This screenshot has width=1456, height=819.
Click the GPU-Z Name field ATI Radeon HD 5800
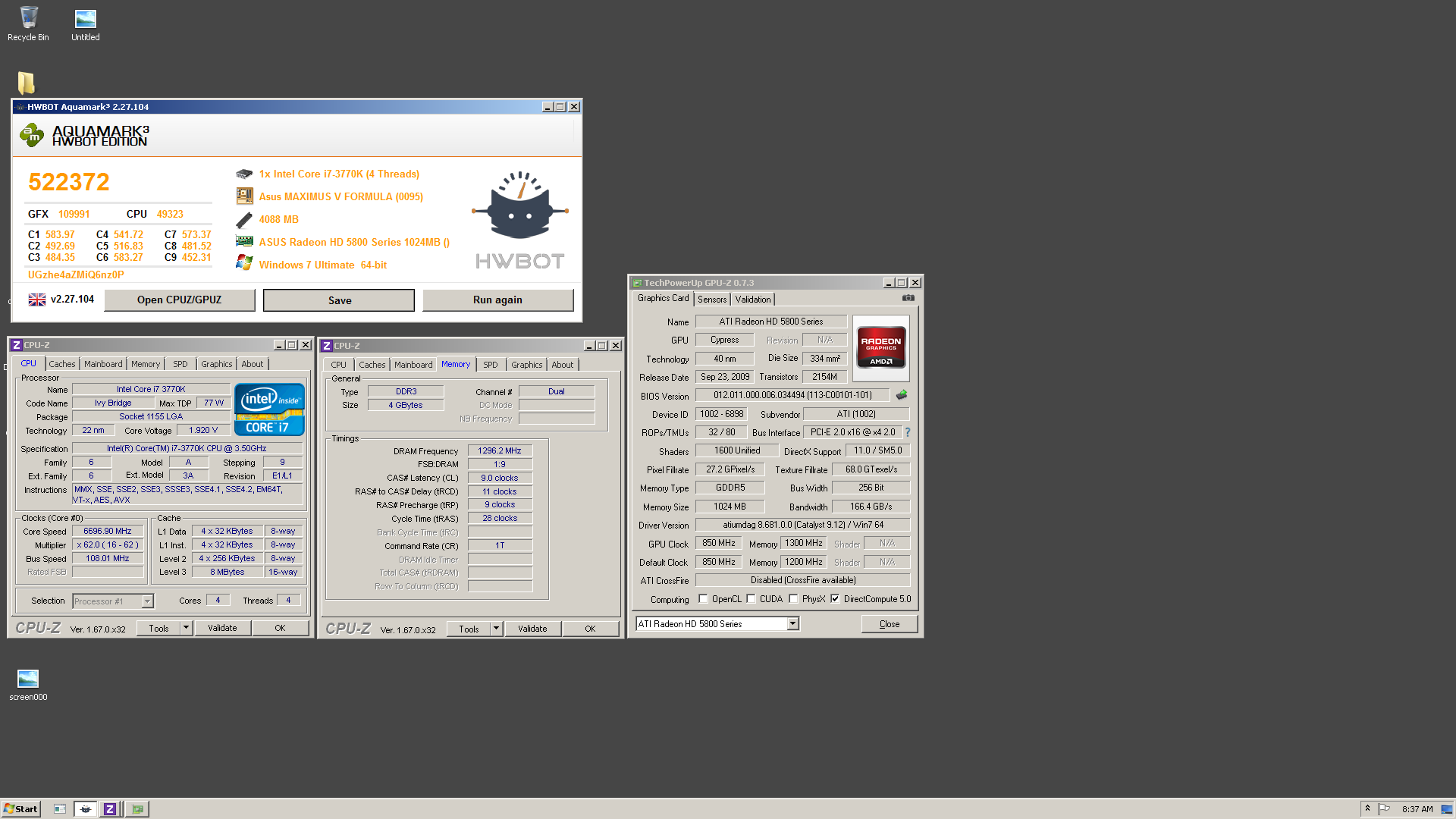tap(771, 322)
